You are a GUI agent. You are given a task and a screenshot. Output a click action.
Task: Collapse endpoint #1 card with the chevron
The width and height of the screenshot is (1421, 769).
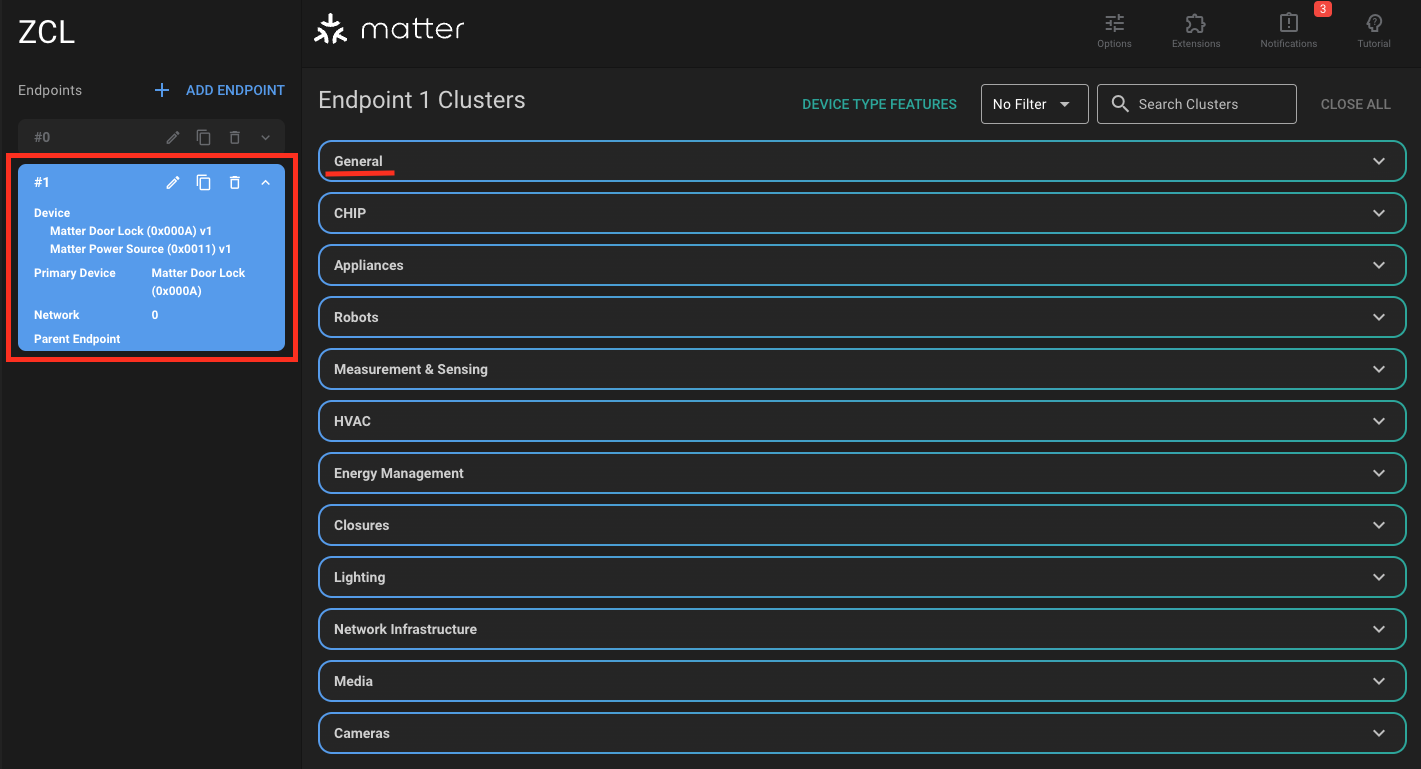click(265, 182)
